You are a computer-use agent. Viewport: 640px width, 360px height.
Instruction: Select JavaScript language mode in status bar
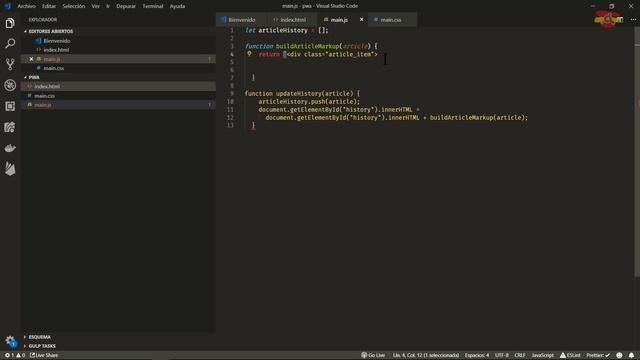542,355
